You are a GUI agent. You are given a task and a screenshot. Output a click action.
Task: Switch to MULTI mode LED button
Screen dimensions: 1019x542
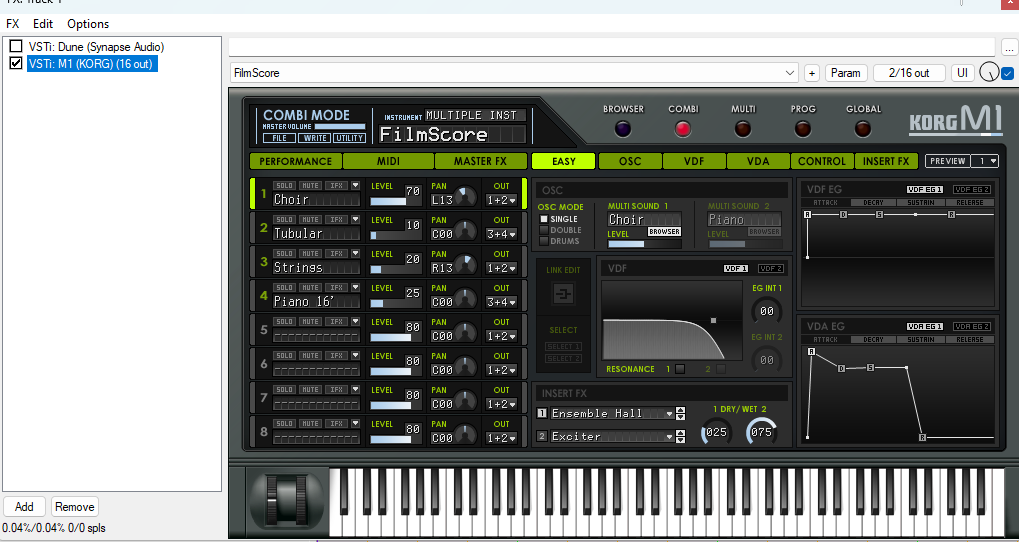743,129
